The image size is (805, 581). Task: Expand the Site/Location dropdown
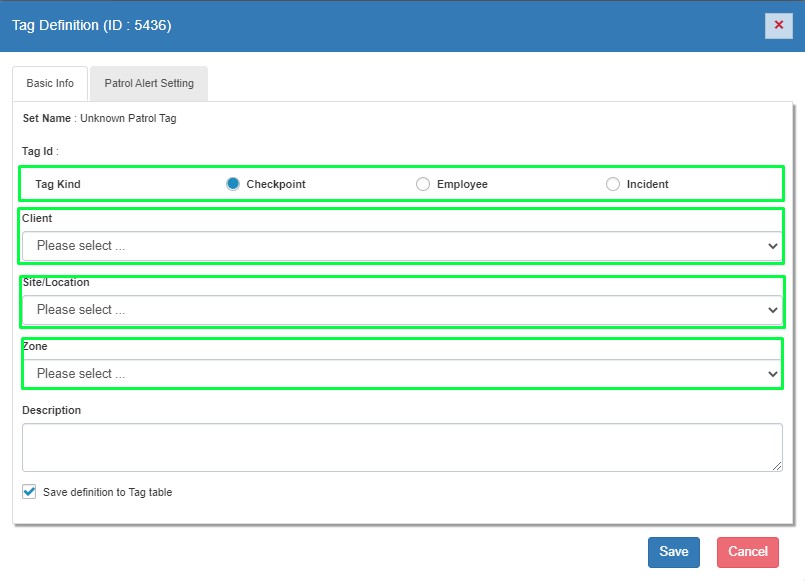(400, 310)
